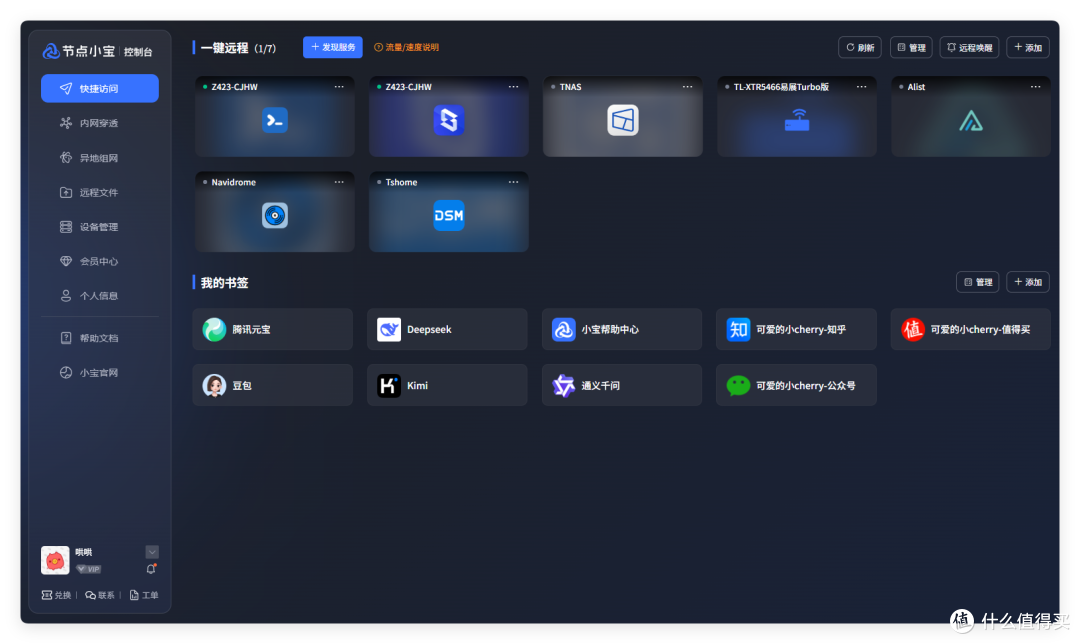Click 管理 button in 一键远程 header
The height and width of the screenshot is (644, 1080).
[911, 48]
